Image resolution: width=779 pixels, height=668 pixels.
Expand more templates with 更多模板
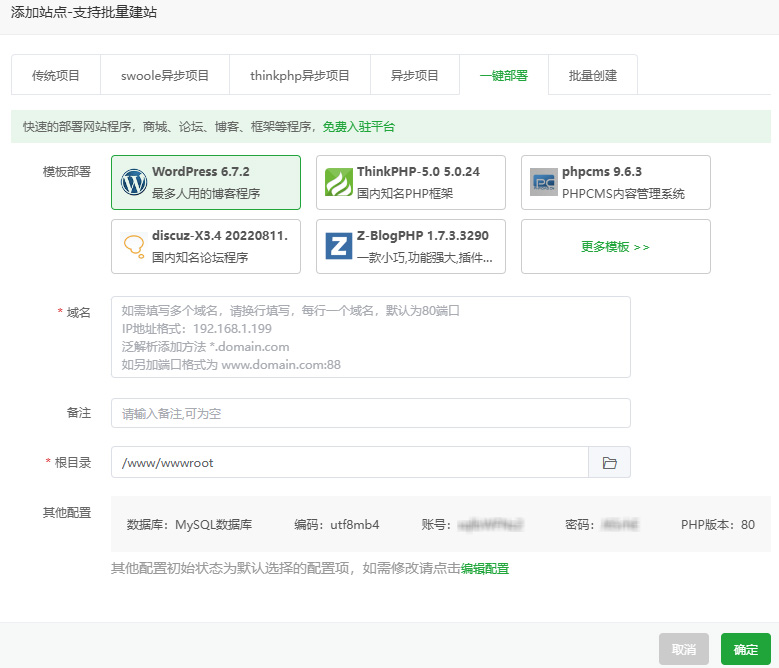616,246
